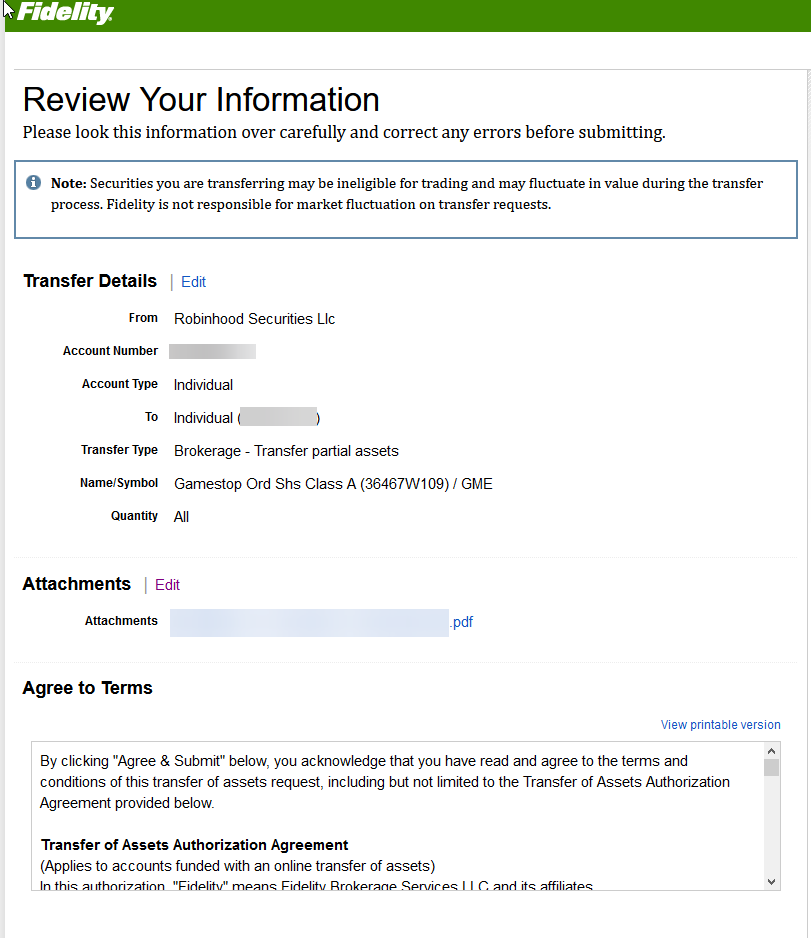Click the info icon beside the Note
This screenshot has height=938, width=811.
(33, 182)
